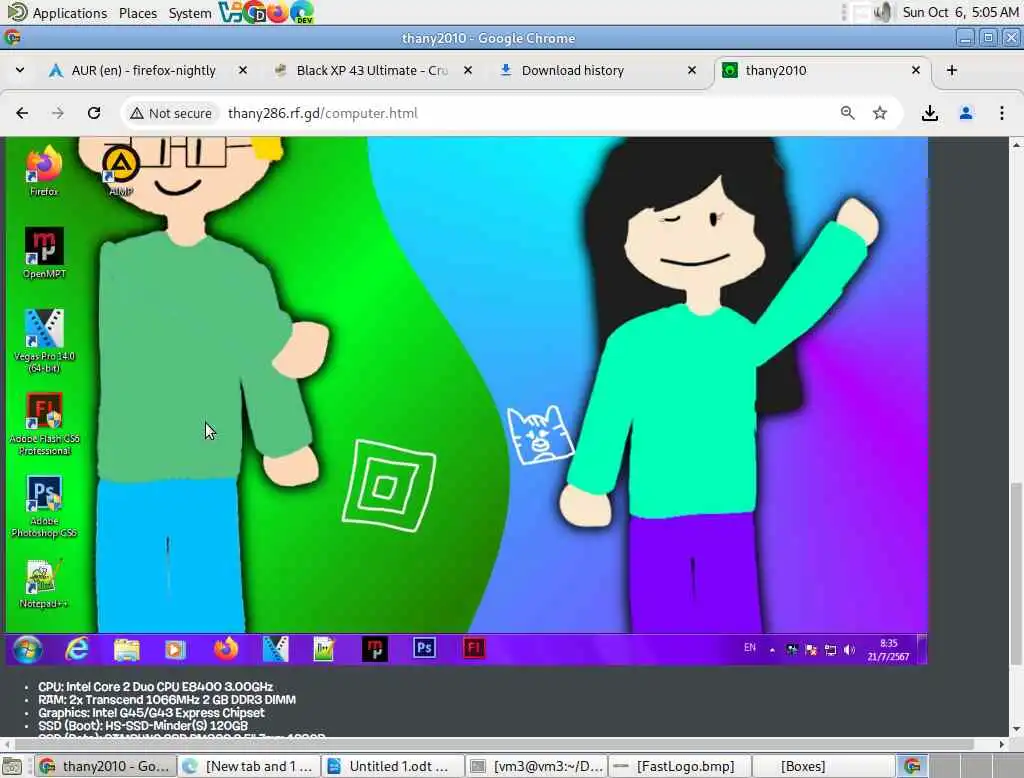Viewport: 1024px width, 778px height.
Task: Close the Download history tab
Action: (692, 70)
